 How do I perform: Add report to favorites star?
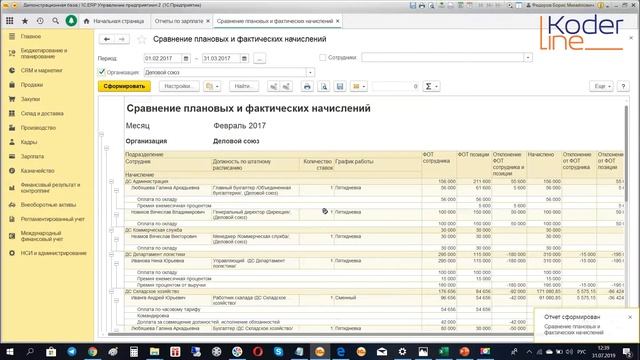click(x=142, y=39)
